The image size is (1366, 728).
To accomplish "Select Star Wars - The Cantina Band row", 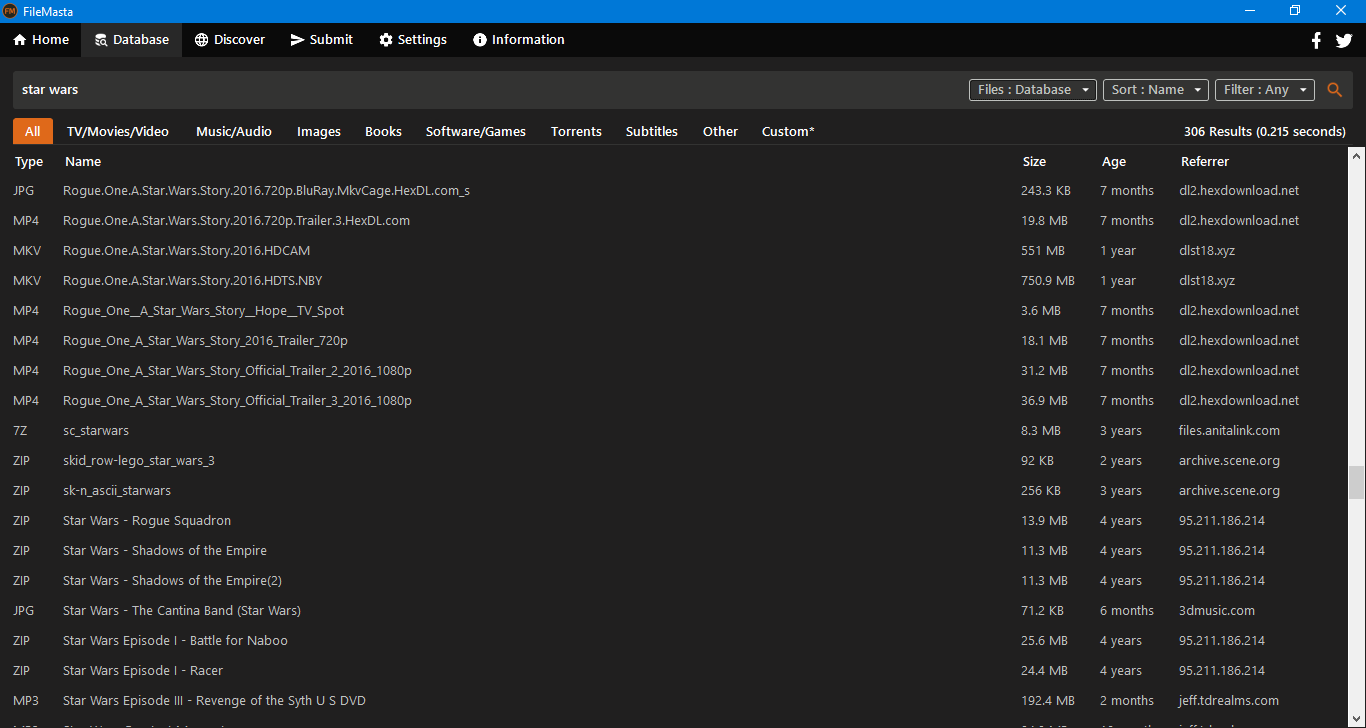I will click(x=674, y=611).
